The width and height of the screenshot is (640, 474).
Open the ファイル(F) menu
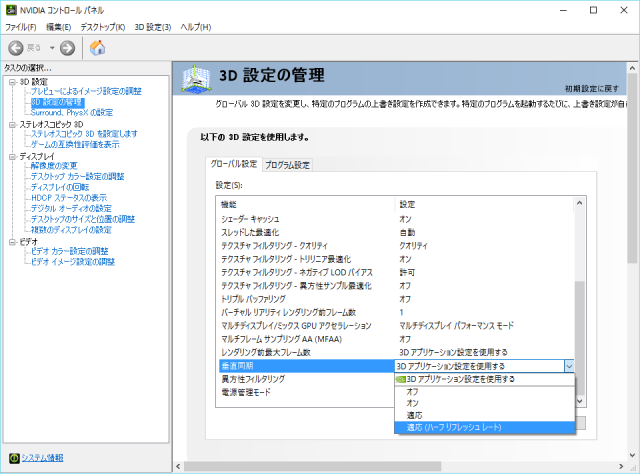21,26
